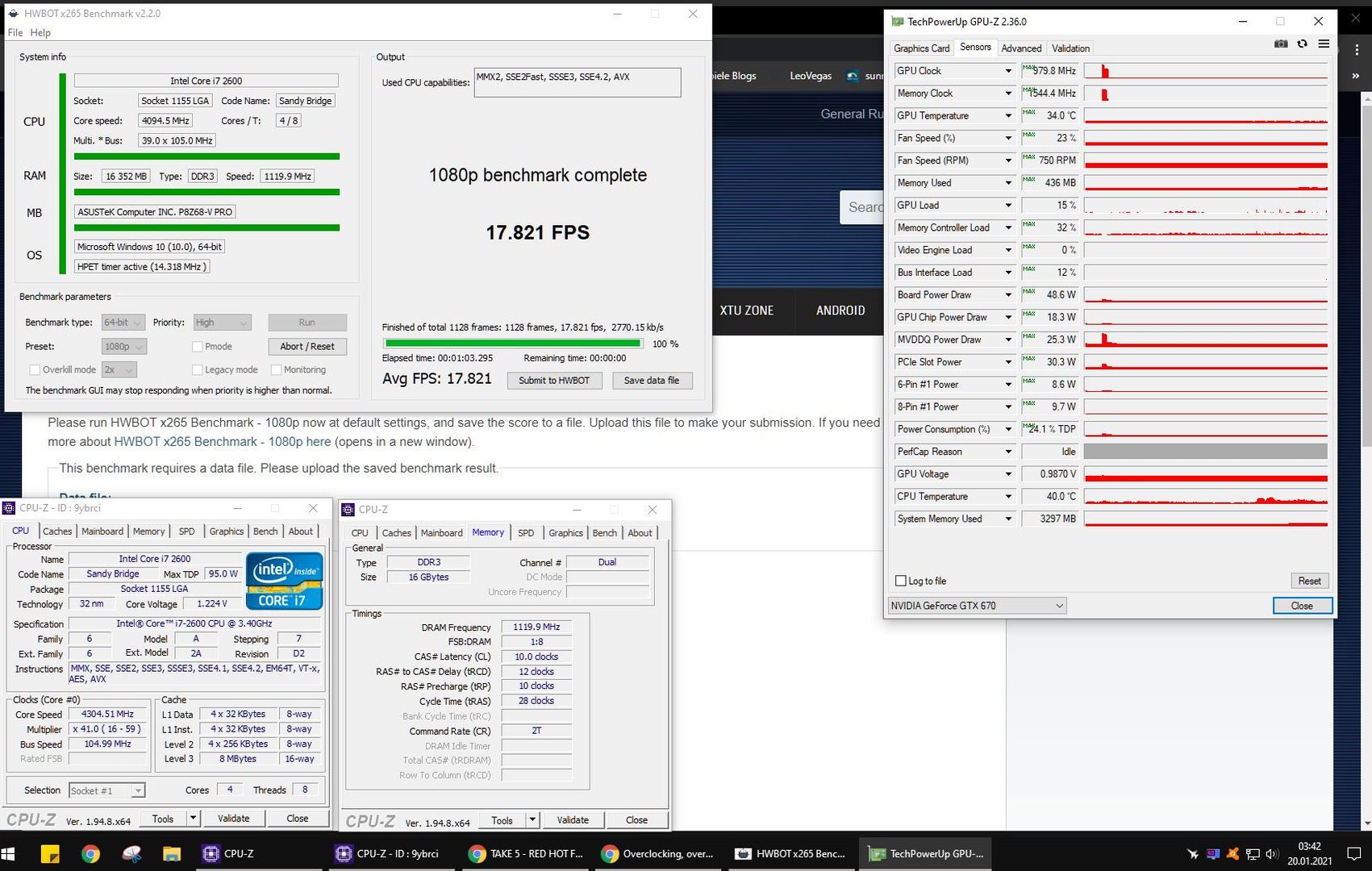Switch to HWBOT x265 Bench taskbar item
1372x871 pixels.
(x=793, y=853)
